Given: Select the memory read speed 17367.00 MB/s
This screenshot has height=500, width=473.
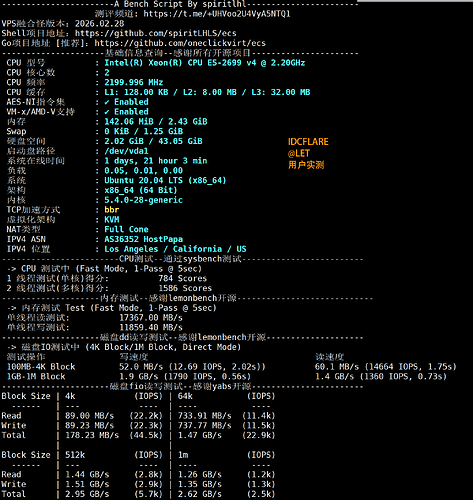Looking at the screenshot, I should pos(151,318).
